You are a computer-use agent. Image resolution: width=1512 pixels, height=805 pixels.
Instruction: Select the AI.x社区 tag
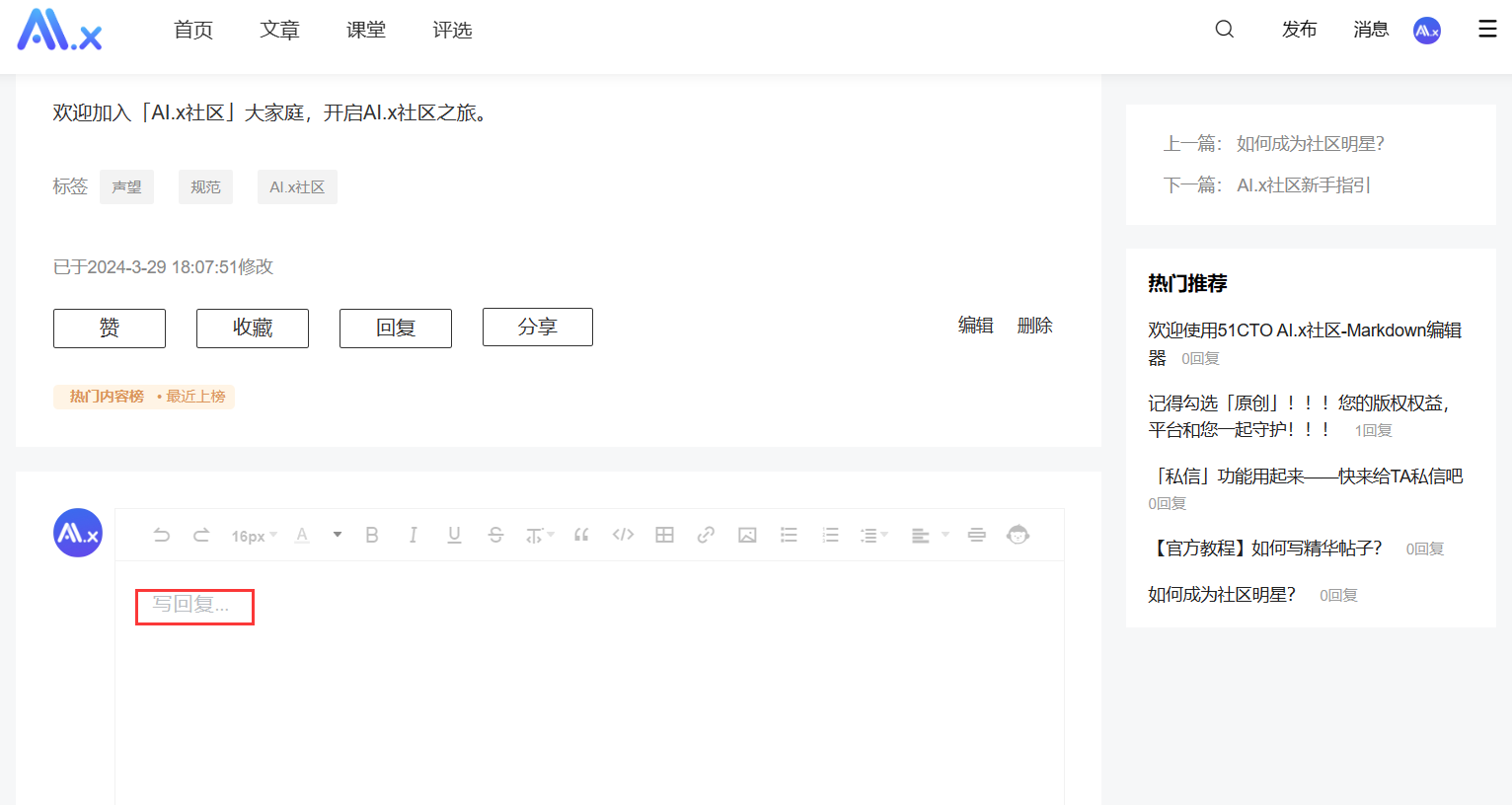[x=297, y=186]
